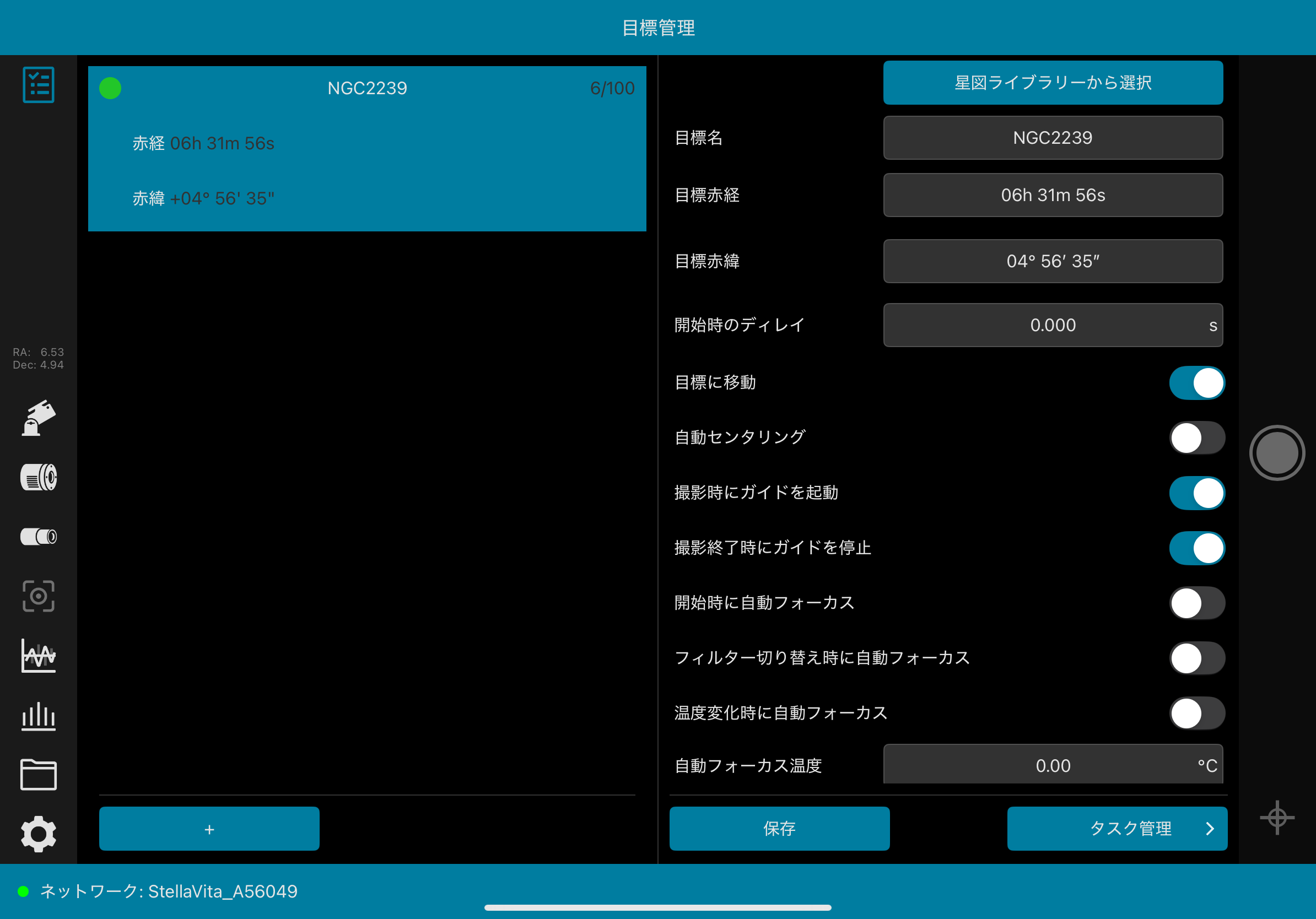Click 星図ライブラリーから選択 button
This screenshot has width=1316, height=919.
(x=1053, y=83)
